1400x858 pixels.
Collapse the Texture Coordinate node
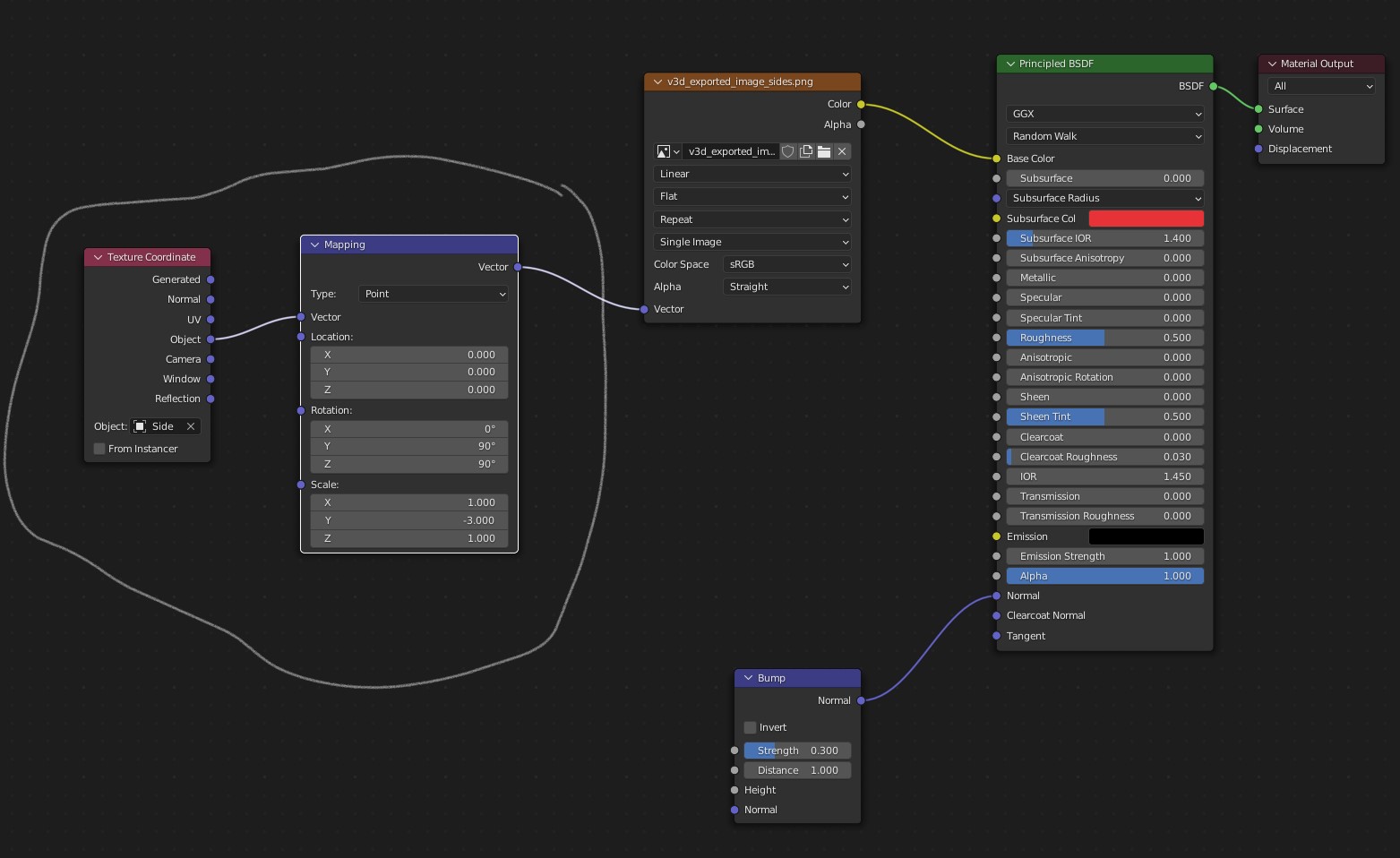click(x=99, y=257)
